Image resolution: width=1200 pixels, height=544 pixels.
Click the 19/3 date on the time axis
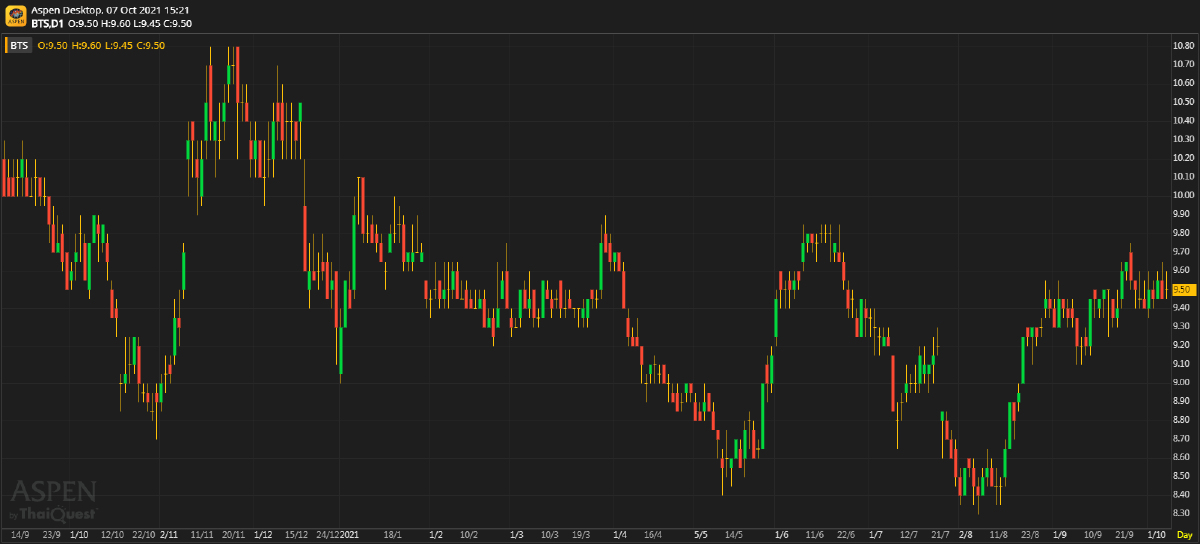click(579, 535)
